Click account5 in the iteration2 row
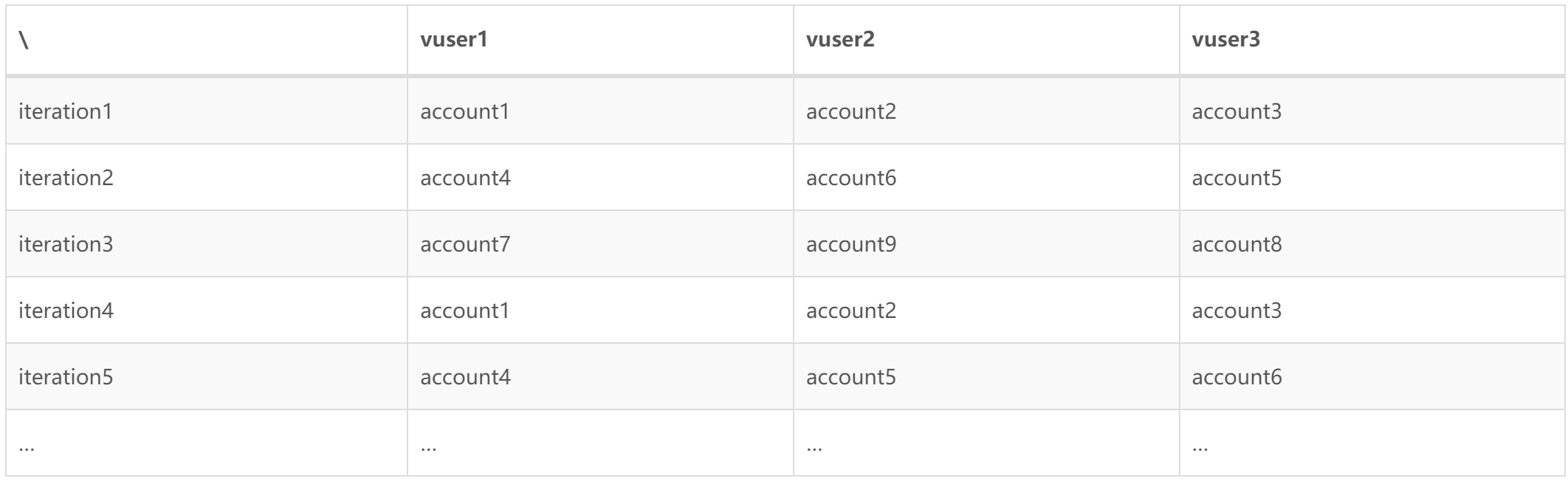 point(1237,178)
